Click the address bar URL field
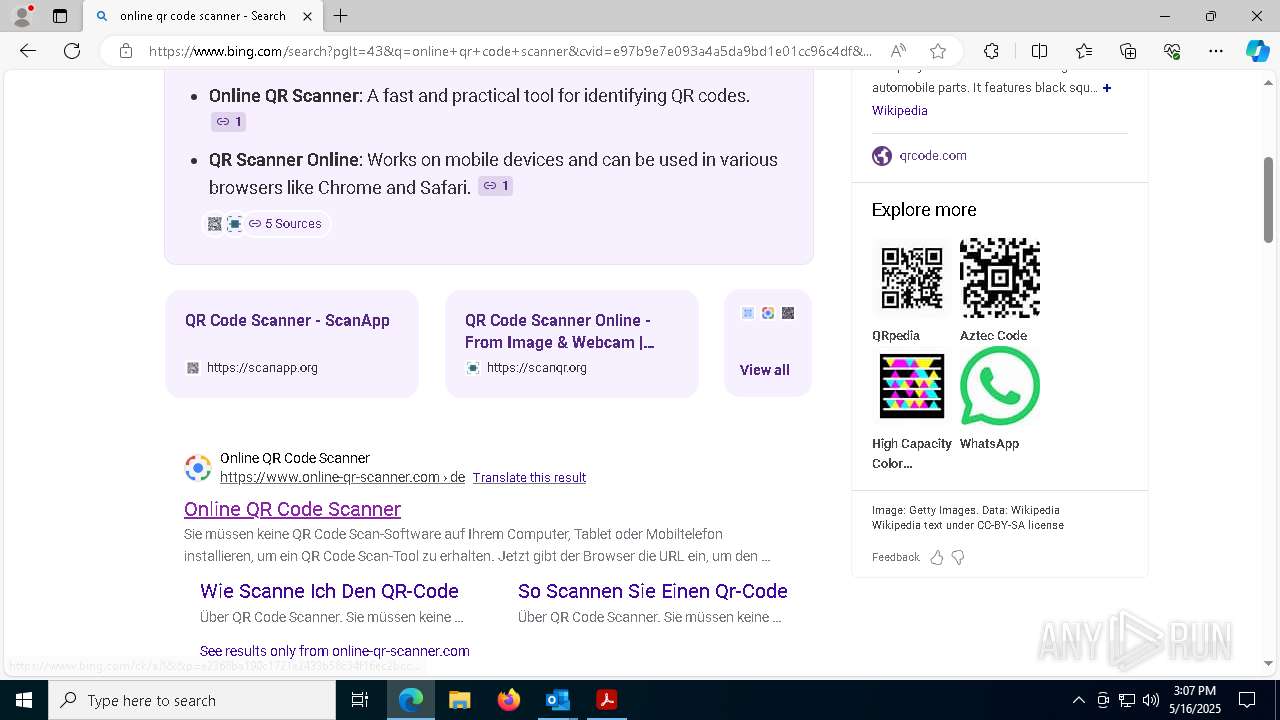This screenshot has width=1280, height=720. [x=510, y=51]
